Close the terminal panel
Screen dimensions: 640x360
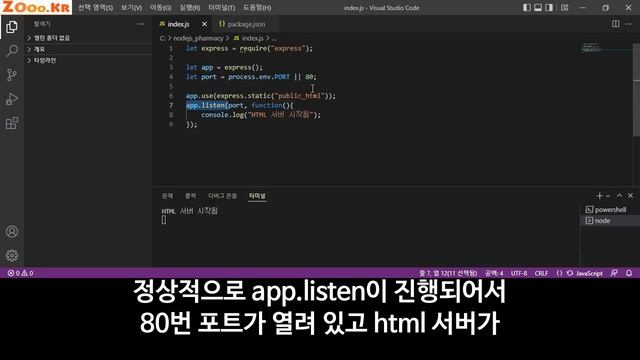(x=631, y=196)
